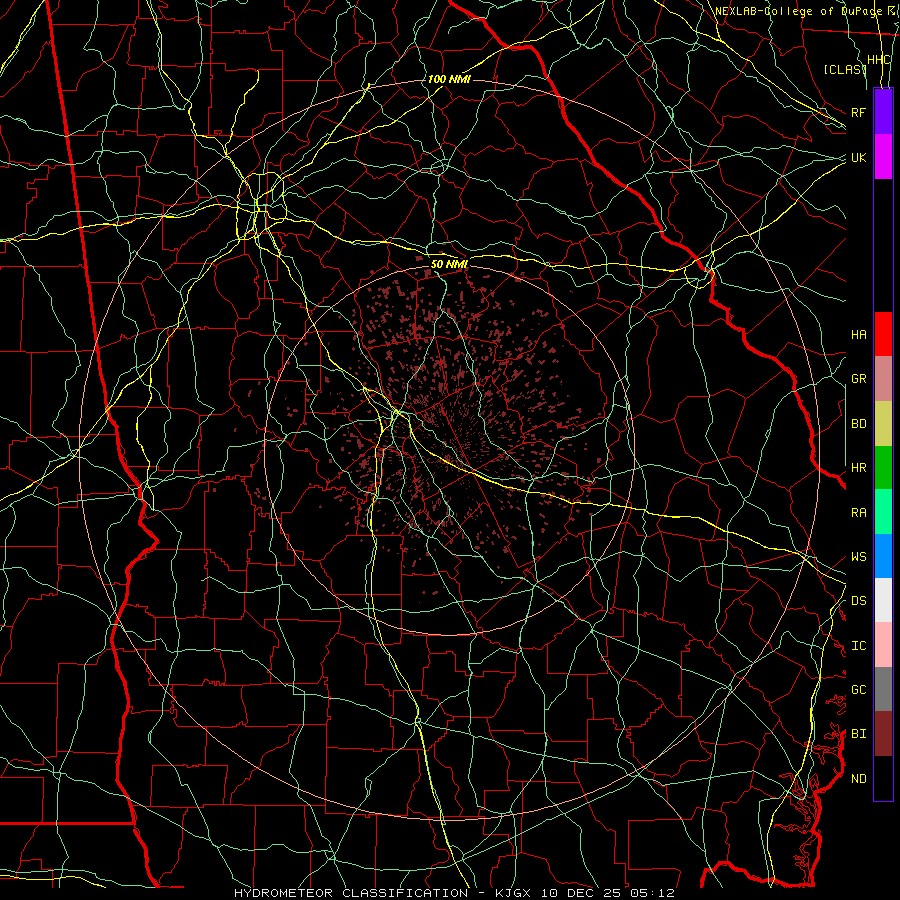Click the "HA" legend label

(859, 335)
